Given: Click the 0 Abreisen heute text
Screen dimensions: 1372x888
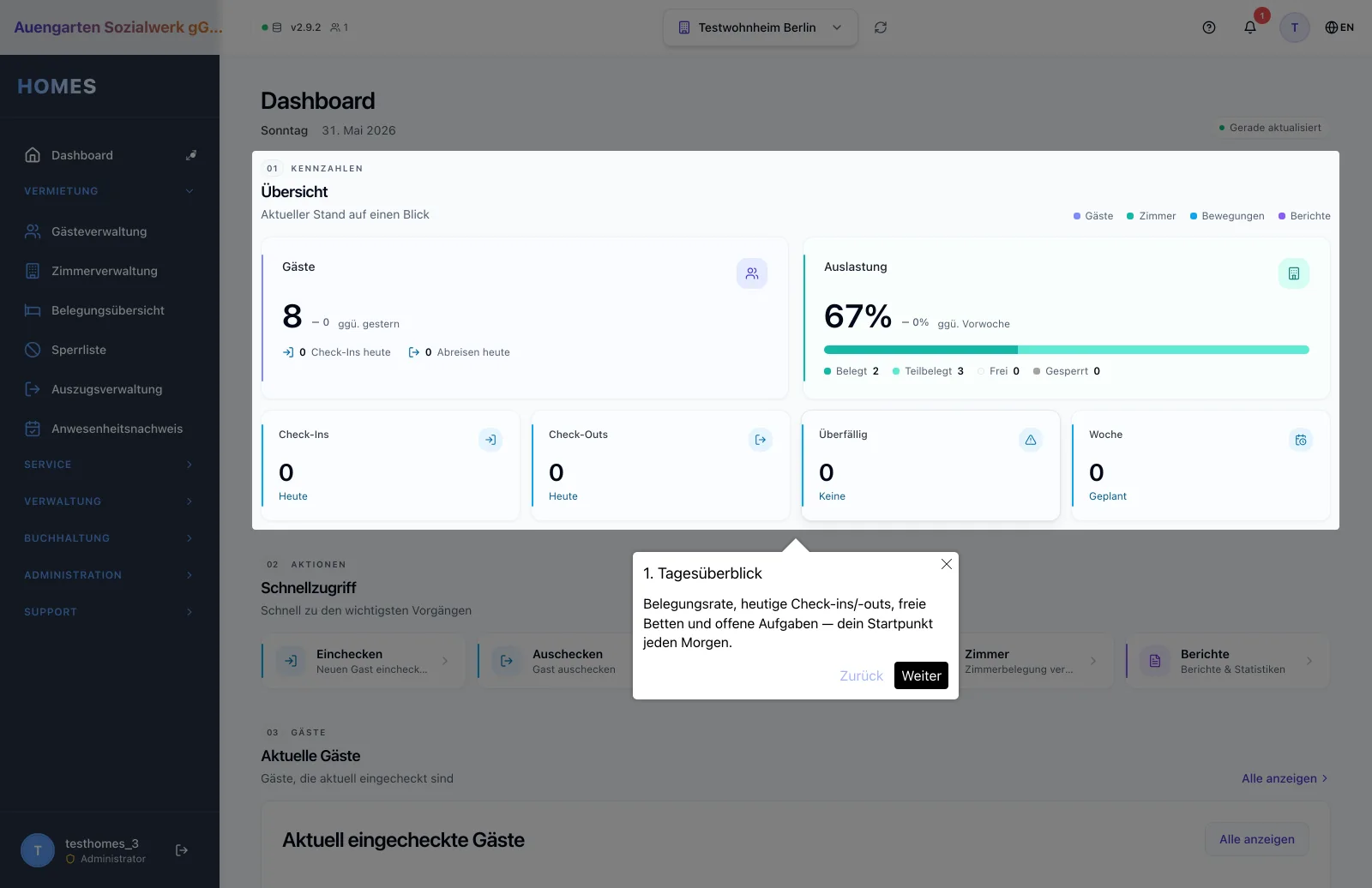Looking at the screenshot, I should (x=459, y=352).
